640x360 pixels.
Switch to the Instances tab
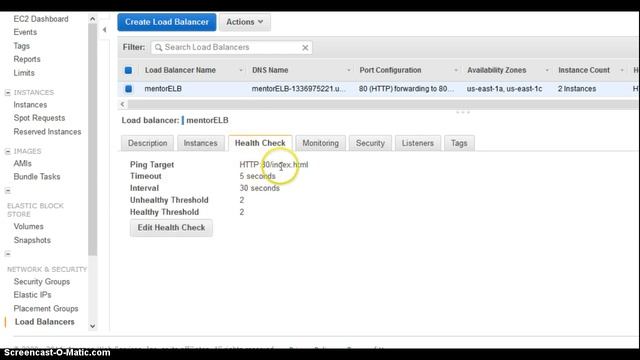pos(200,143)
